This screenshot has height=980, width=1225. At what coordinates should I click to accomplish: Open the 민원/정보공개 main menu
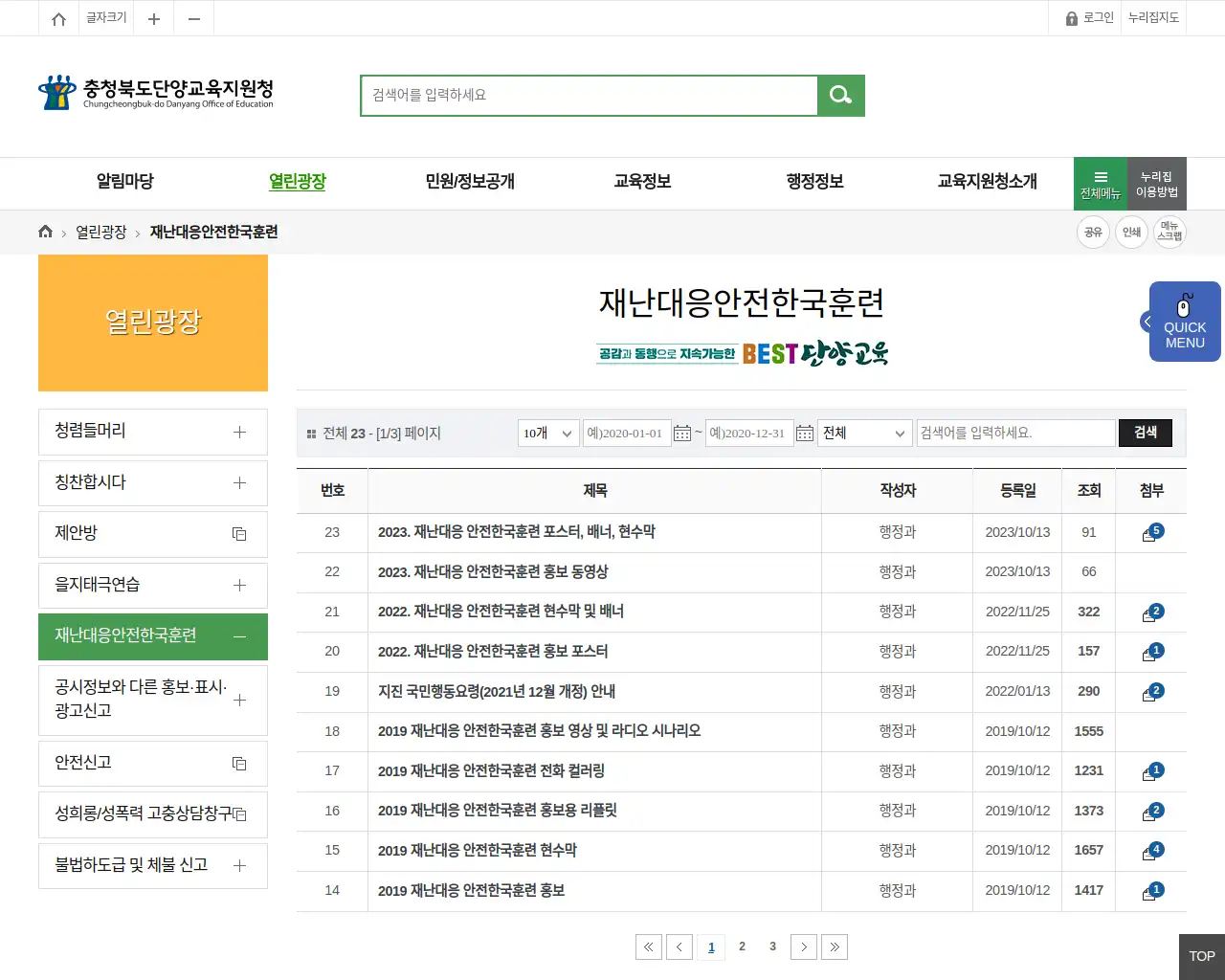point(470,182)
